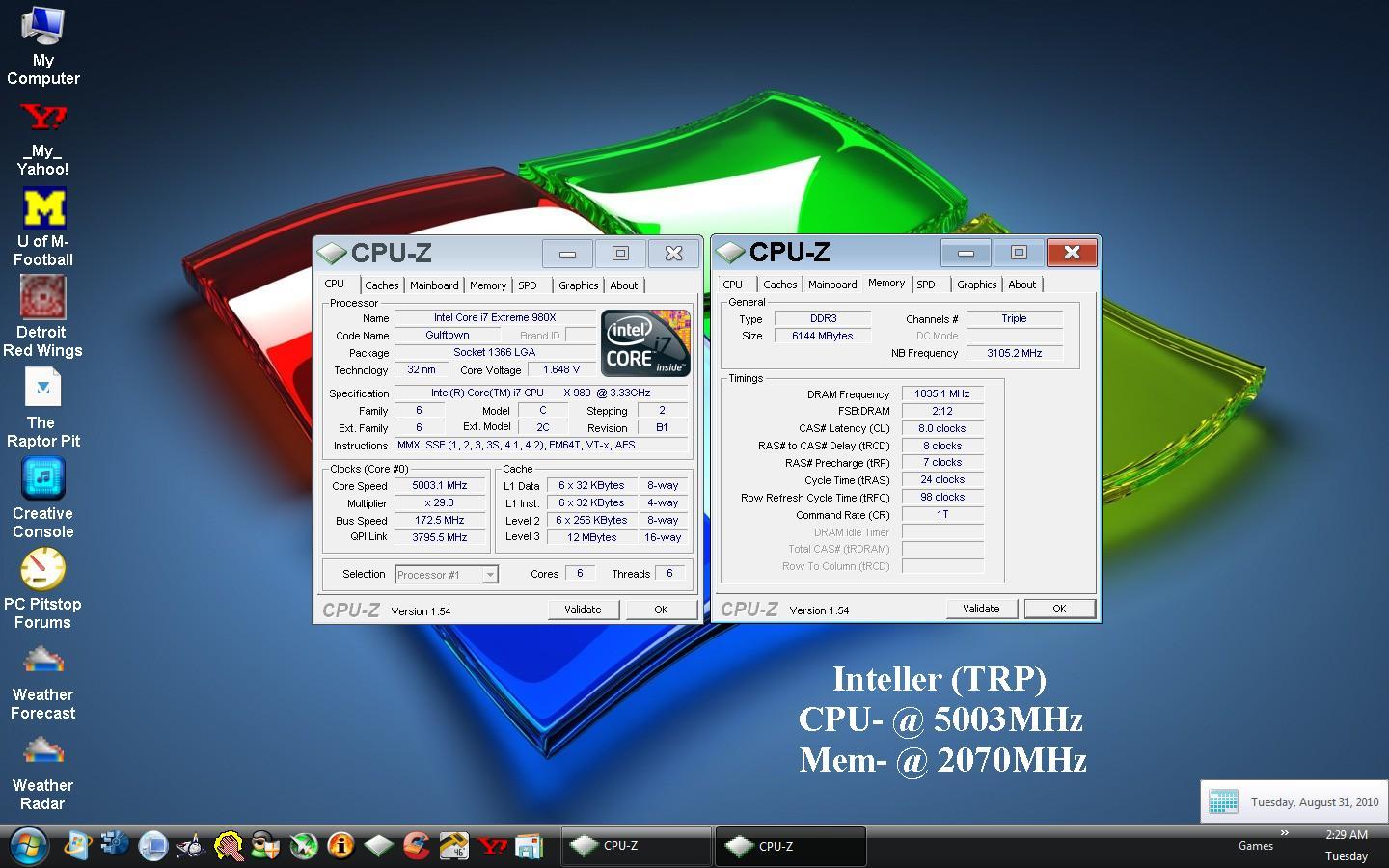Click the Windows Start orb
This screenshot has height=868, width=1389.
click(x=29, y=847)
